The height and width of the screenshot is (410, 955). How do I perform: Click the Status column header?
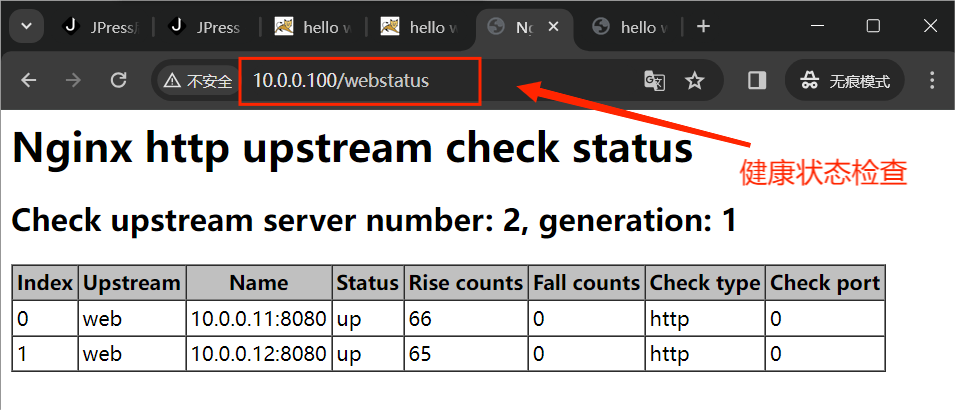pyautogui.click(x=368, y=283)
